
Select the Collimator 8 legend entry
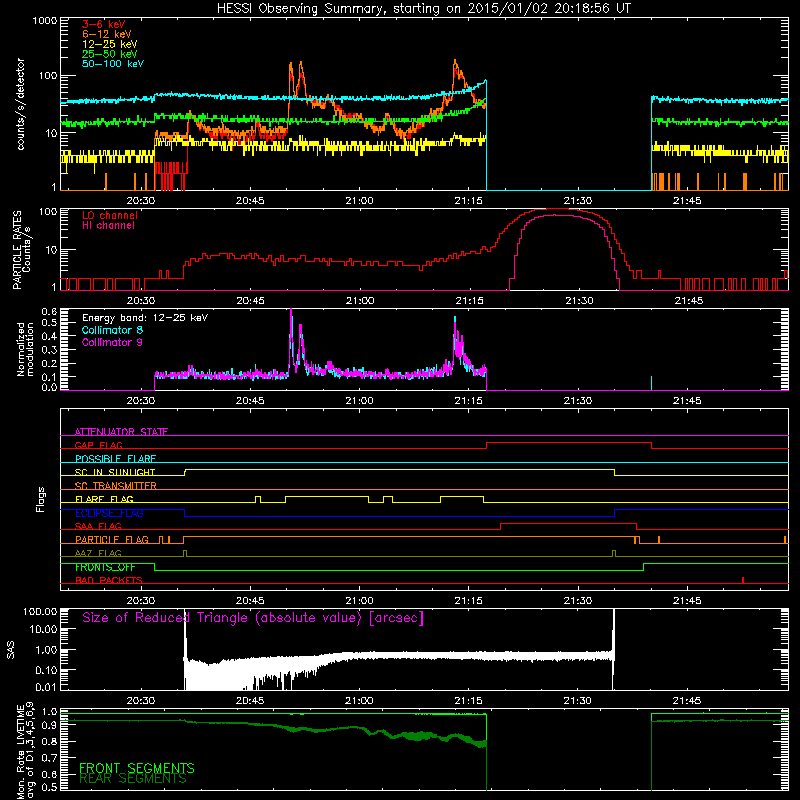112,330
